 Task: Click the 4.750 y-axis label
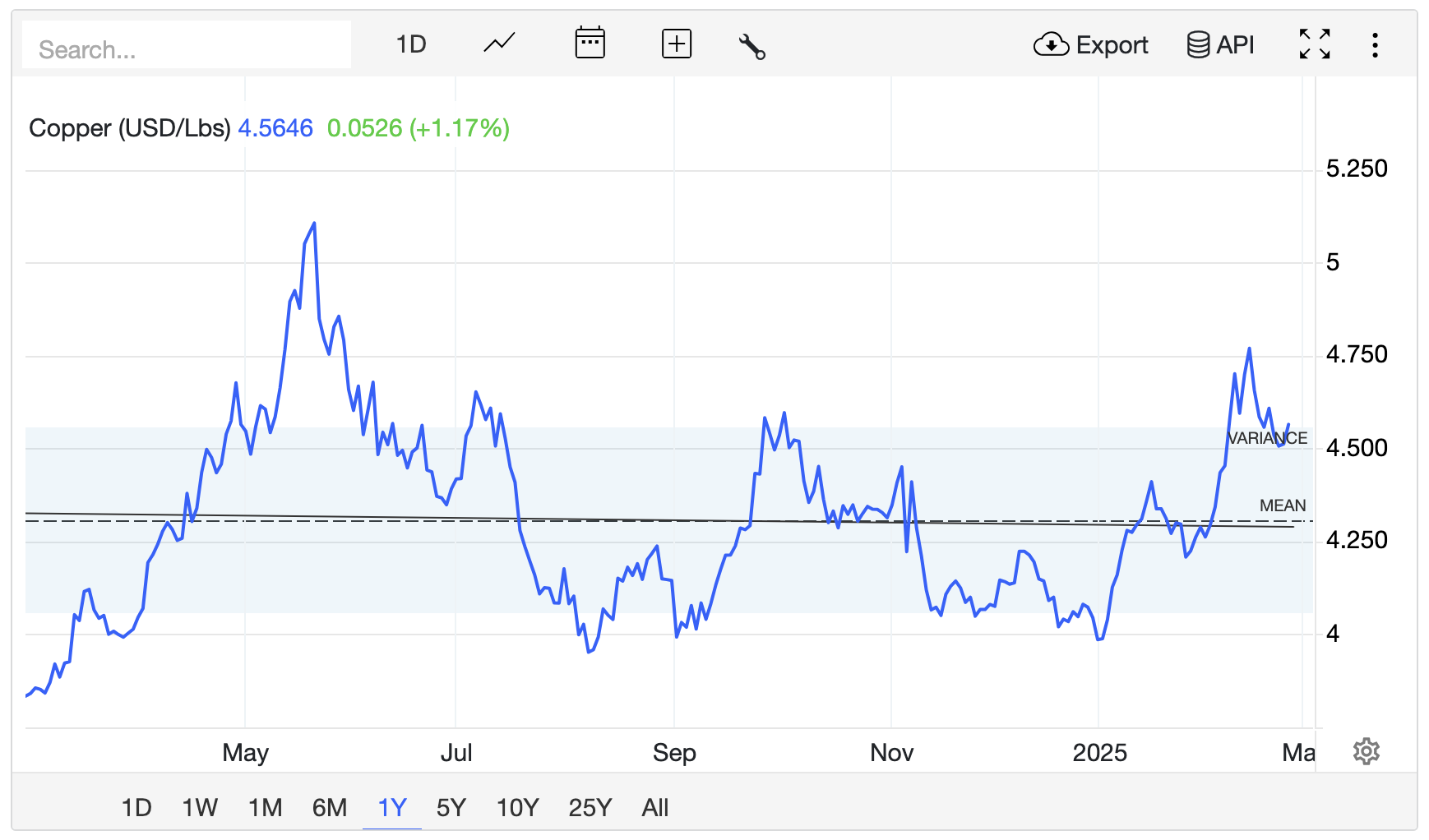pos(1357,354)
